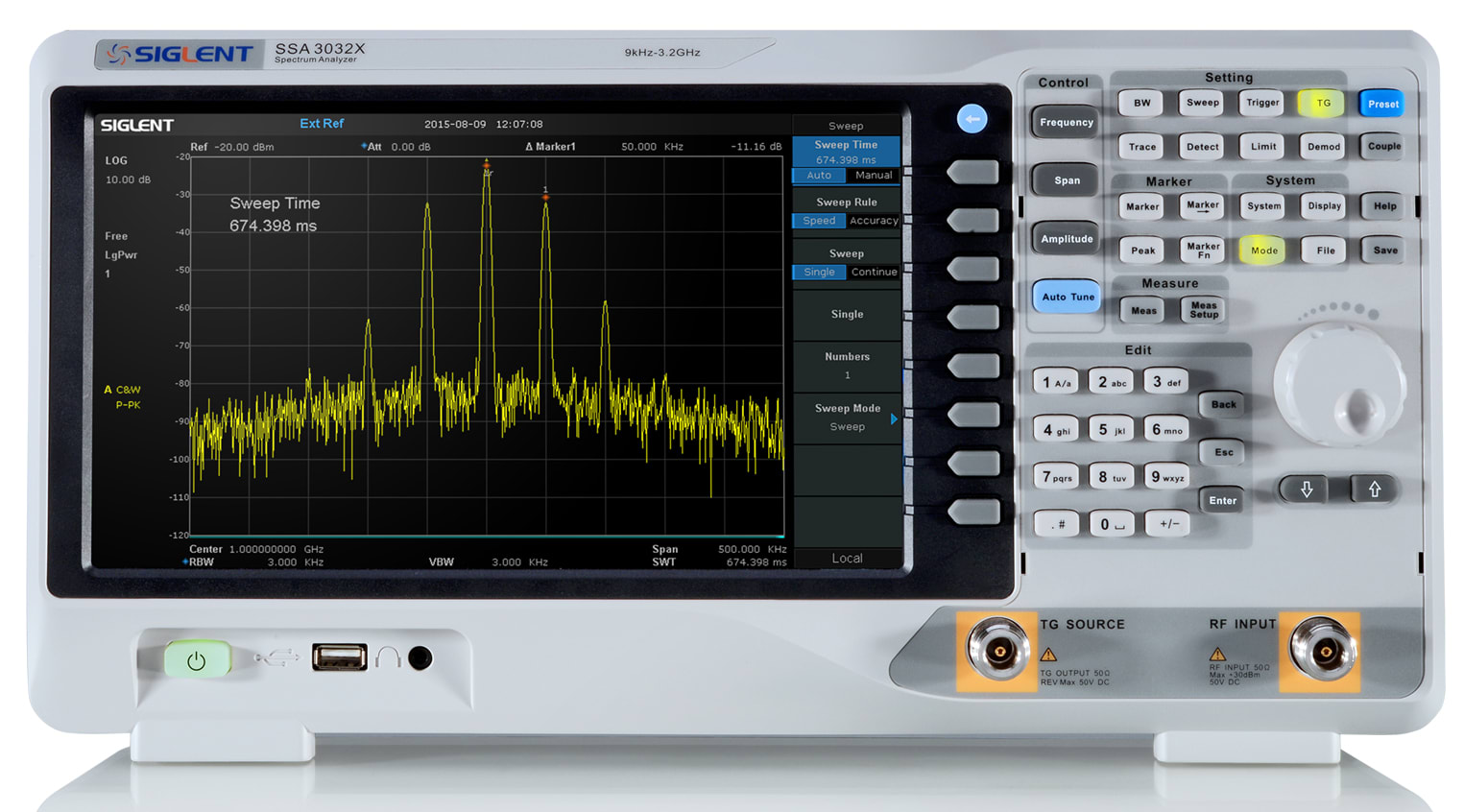Click softkey beside Sweep Mode
Screen dimensions: 1464x812
[973, 415]
